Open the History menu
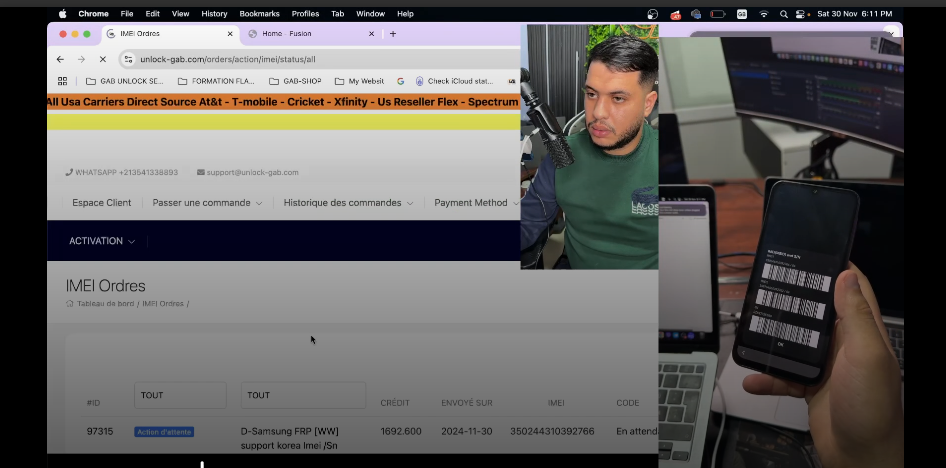The image size is (946, 468). point(214,14)
